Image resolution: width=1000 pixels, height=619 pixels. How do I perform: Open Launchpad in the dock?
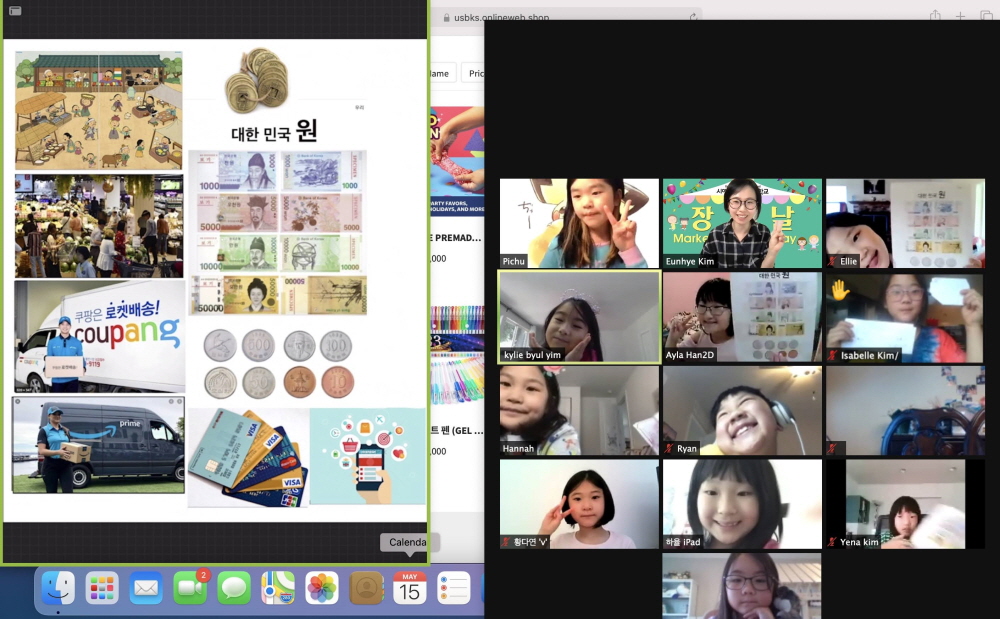[102, 588]
